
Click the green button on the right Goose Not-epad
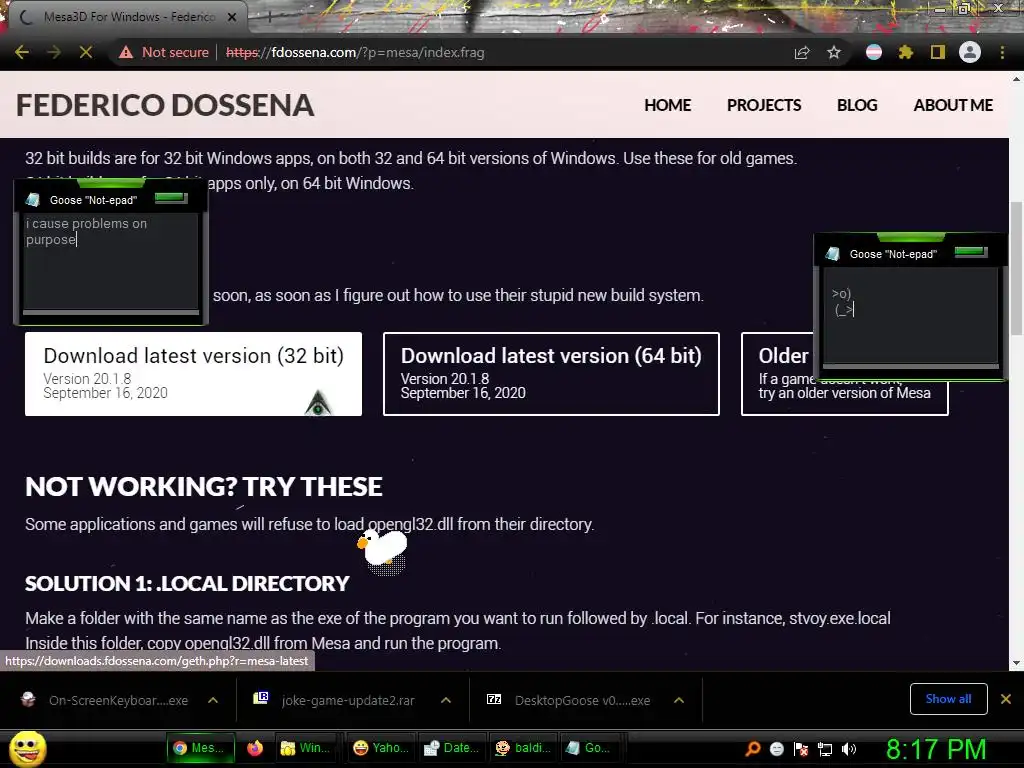971,252
